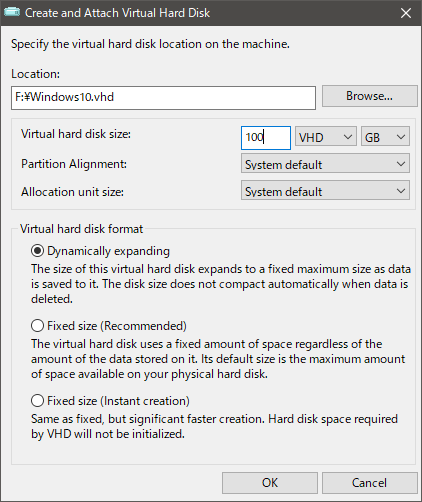Expand the Allocation unit size dropdown
422x502 pixels.
[x=325, y=191]
